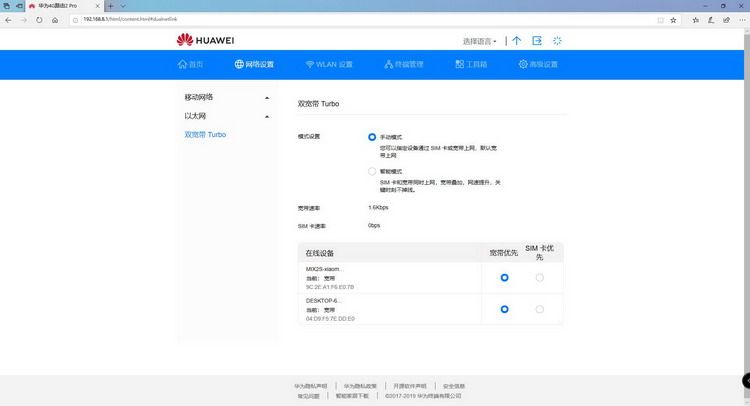750x406 pixels.
Task: Switch to the 终端管理 tab
Action: pos(404,64)
